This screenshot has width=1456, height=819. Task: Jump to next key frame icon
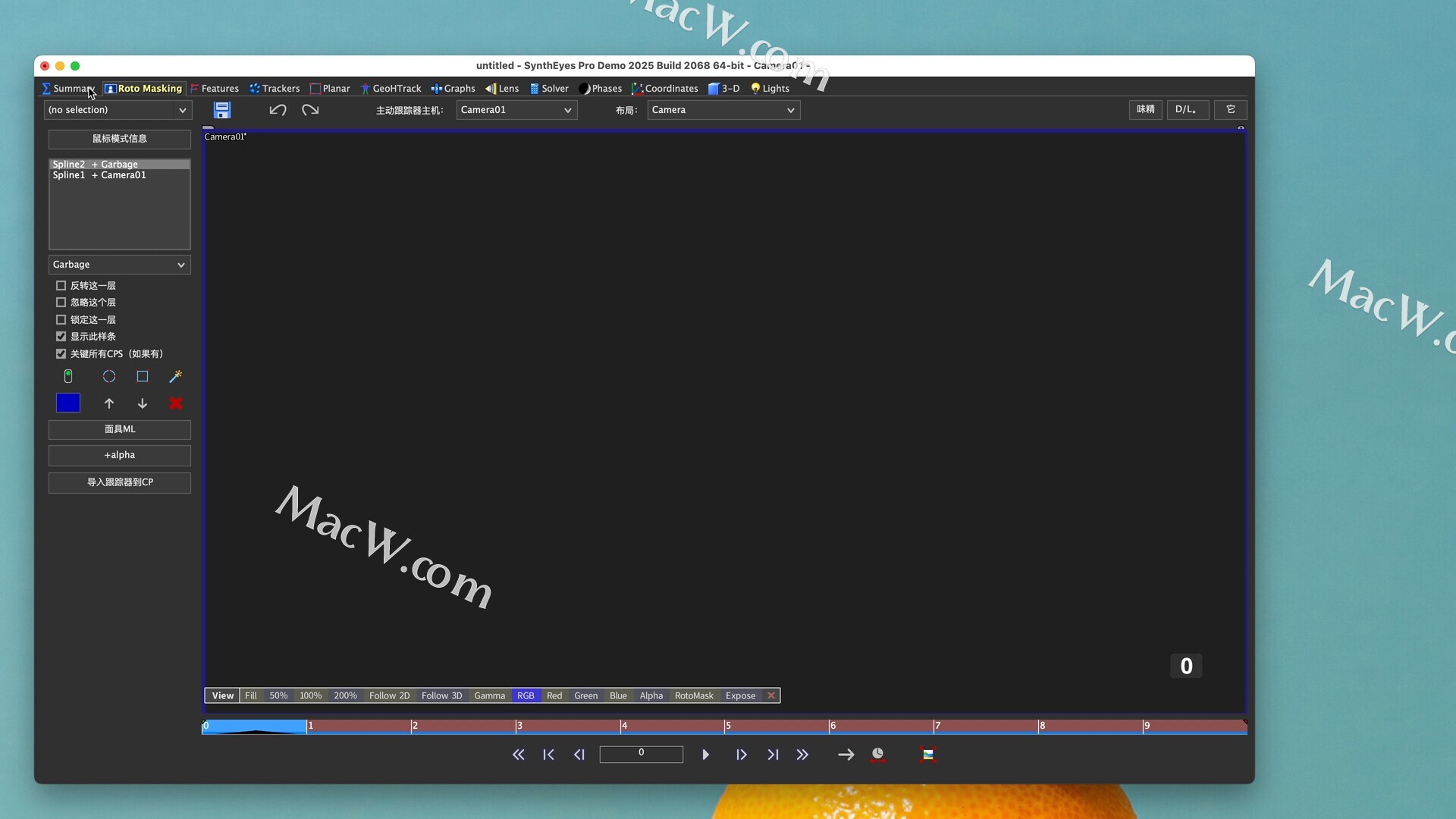tap(773, 755)
